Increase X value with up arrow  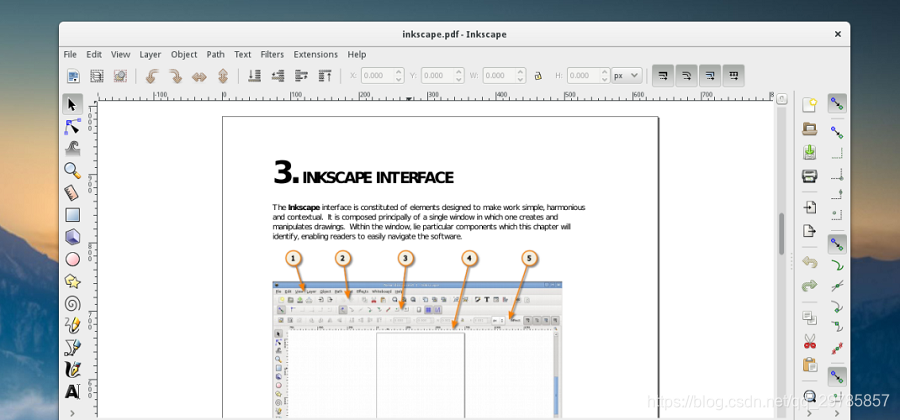pos(397,72)
